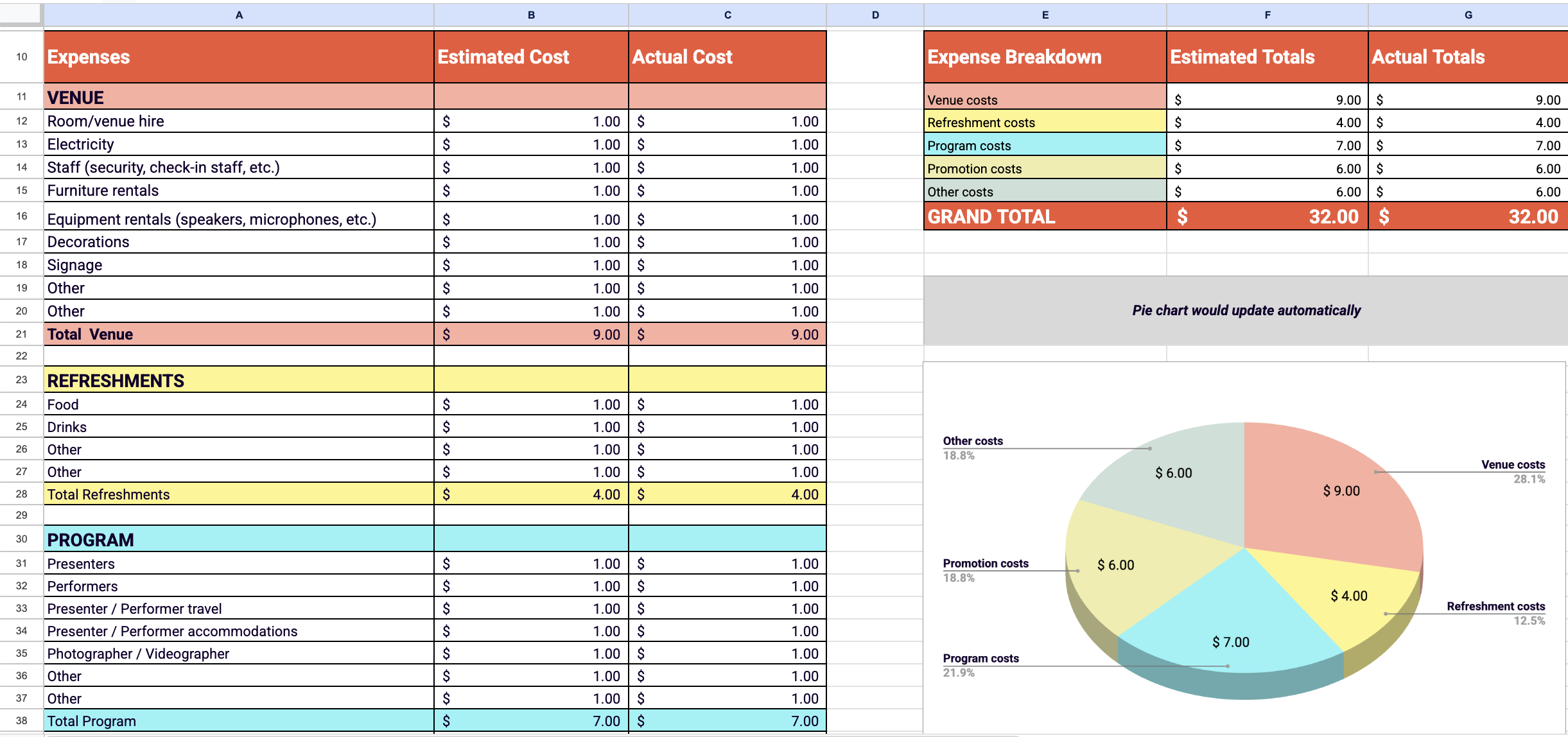Select the 'Staff (security, check-in staff, etc.)' cell
The image size is (1568, 737).
click(239, 168)
